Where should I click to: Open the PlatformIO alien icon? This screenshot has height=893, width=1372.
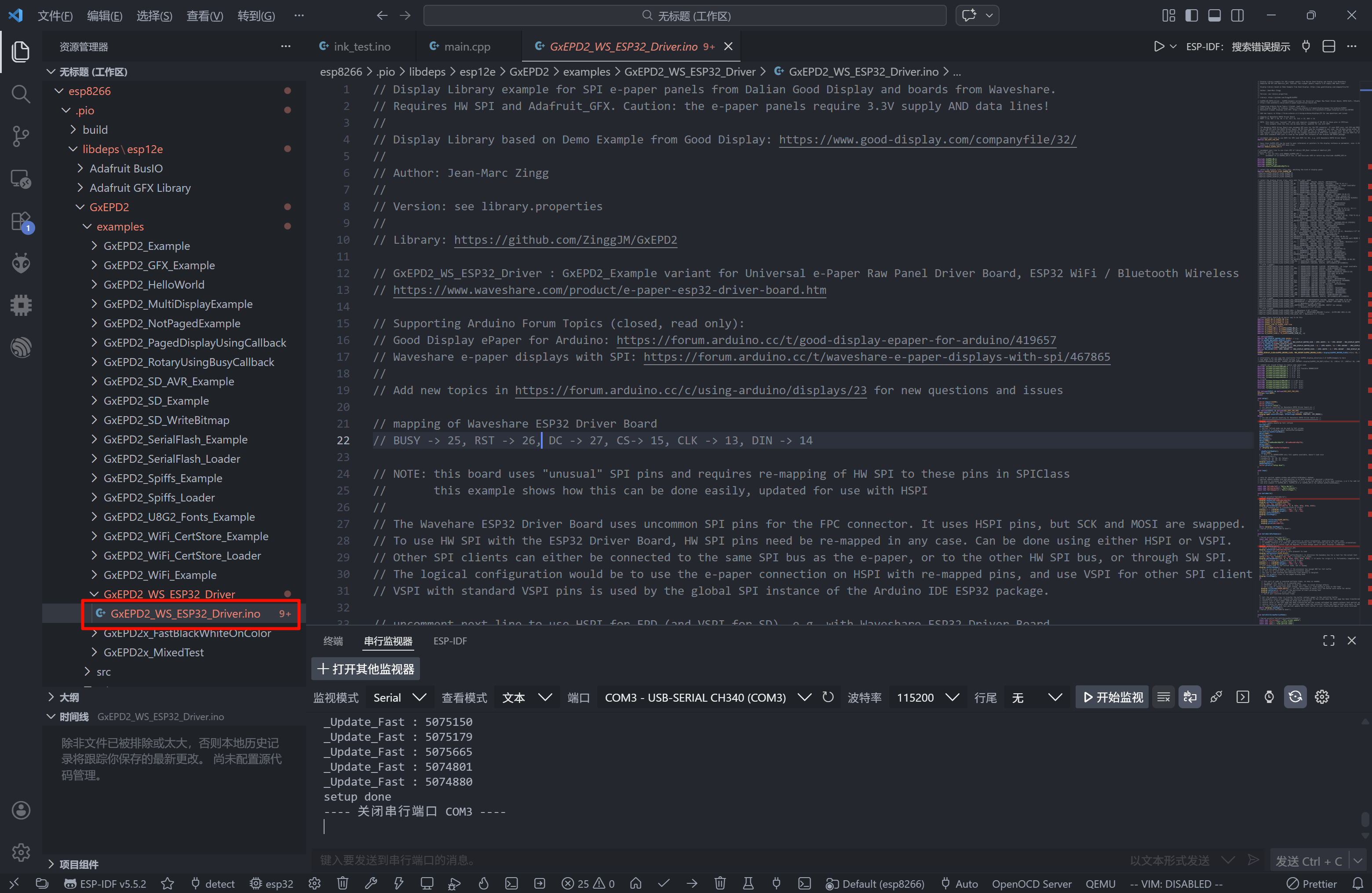point(21,264)
